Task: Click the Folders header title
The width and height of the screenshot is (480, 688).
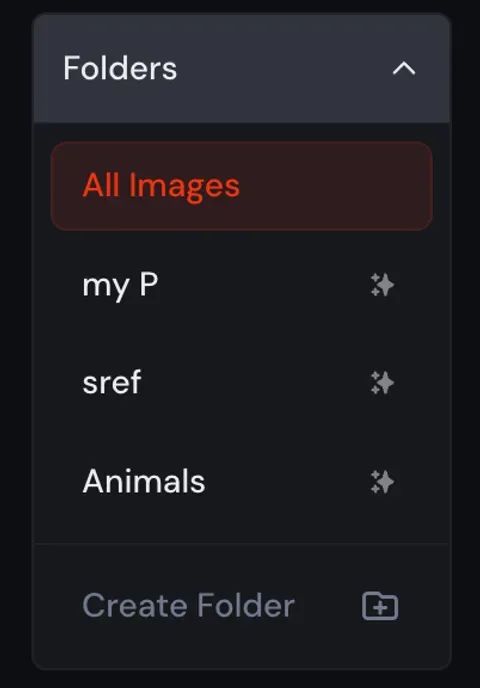Action: click(120, 68)
